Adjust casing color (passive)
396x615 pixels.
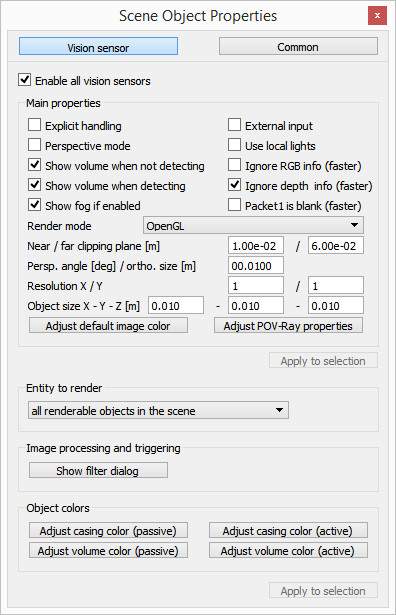(x=108, y=530)
